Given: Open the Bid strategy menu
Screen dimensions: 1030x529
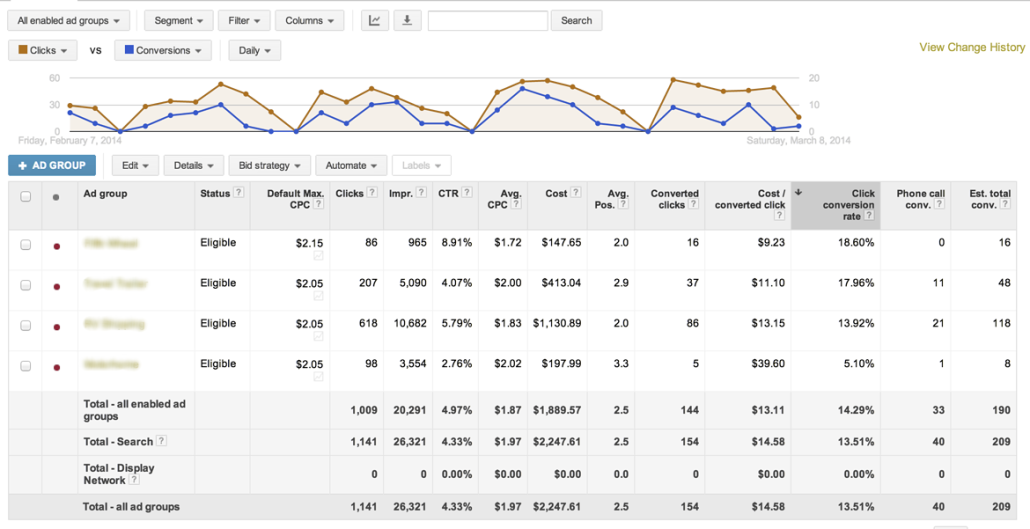Looking at the screenshot, I should 269,166.
